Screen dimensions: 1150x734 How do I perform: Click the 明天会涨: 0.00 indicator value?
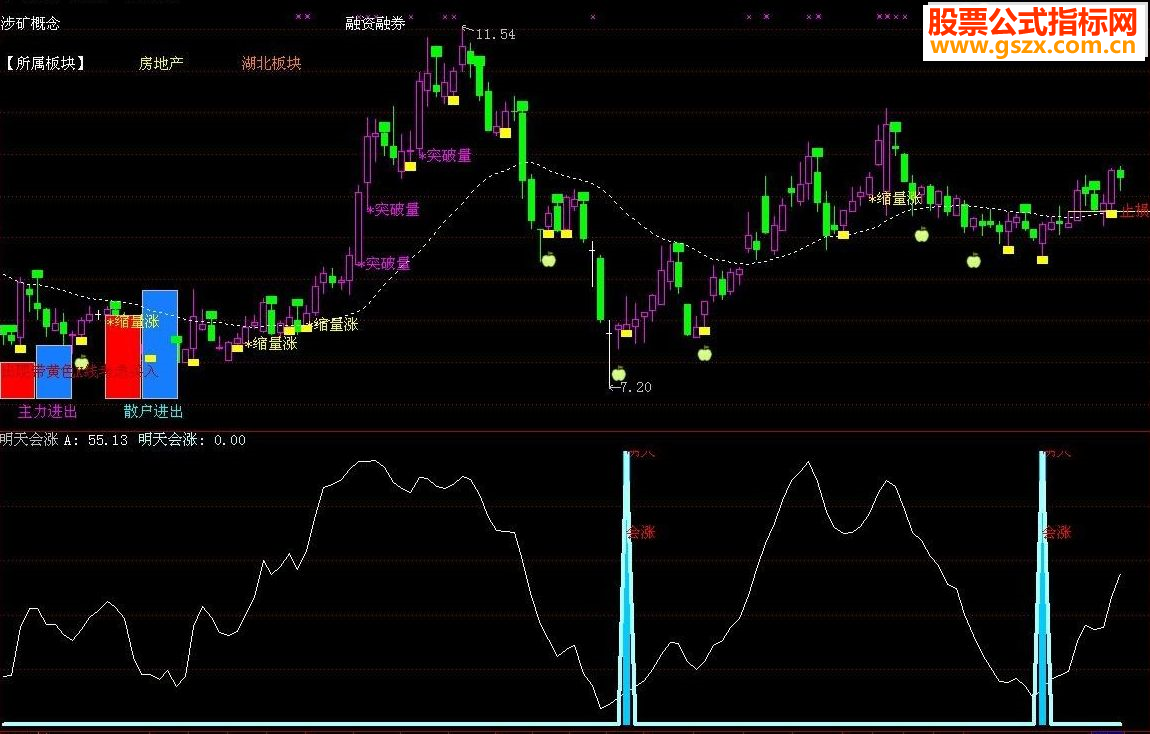(x=191, y=440)
